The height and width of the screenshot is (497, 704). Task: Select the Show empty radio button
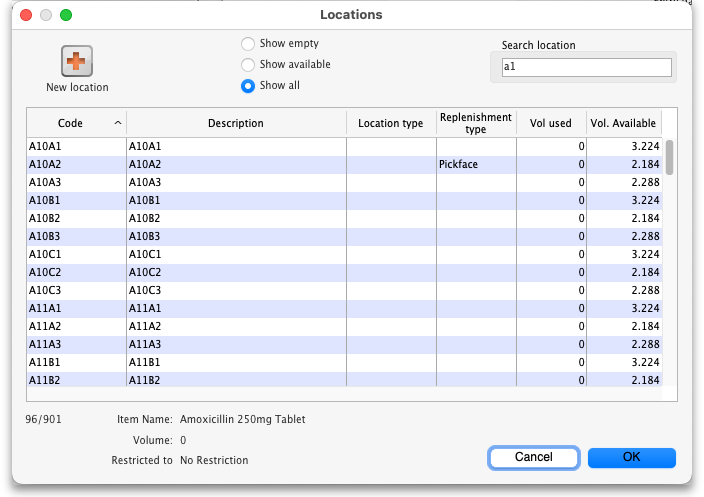[247, 44]
